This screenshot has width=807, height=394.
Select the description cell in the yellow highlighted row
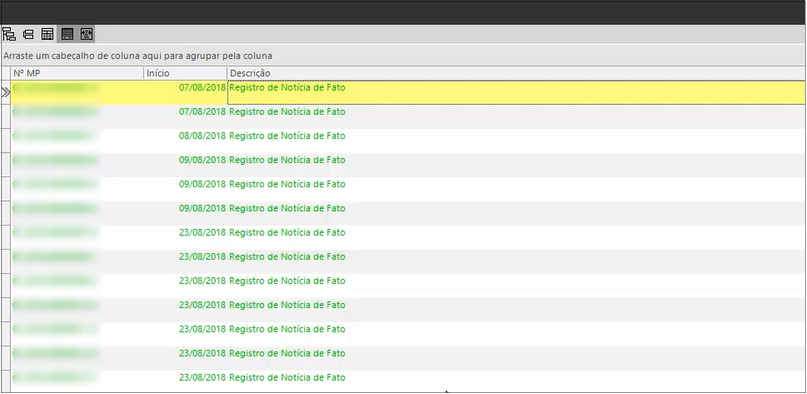tap(517, 93)
